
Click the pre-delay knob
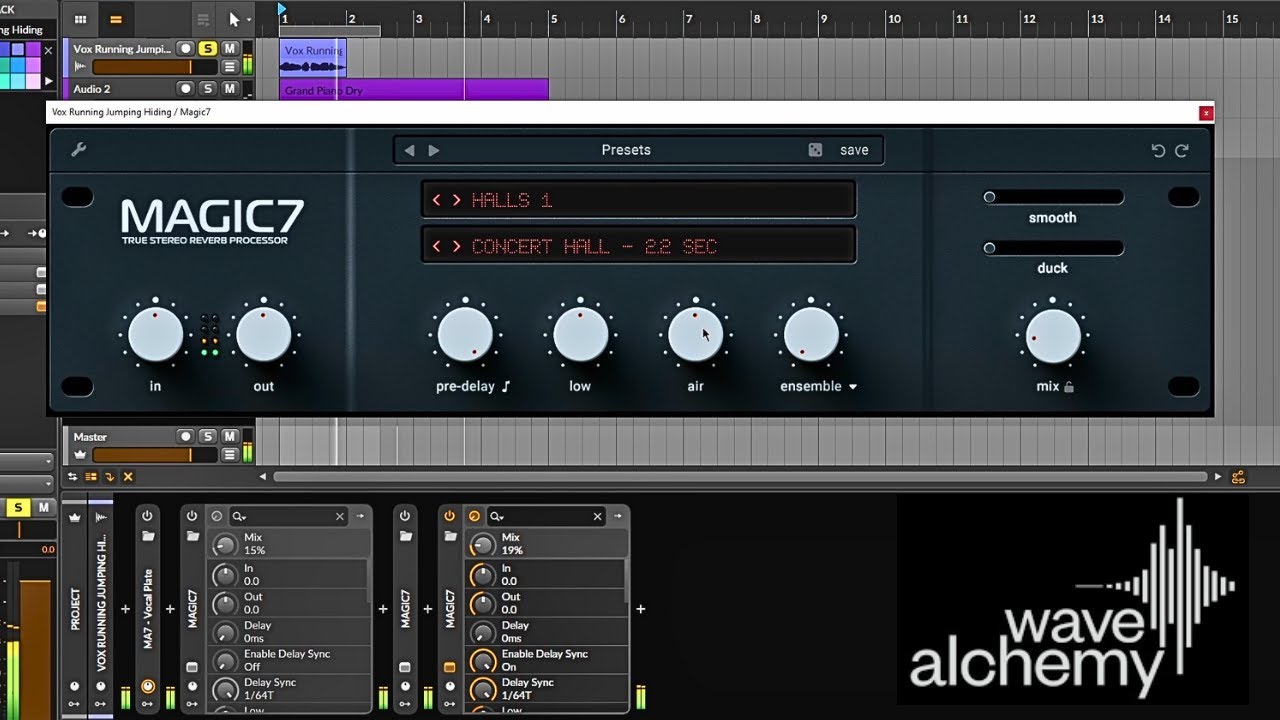(465, 334)
